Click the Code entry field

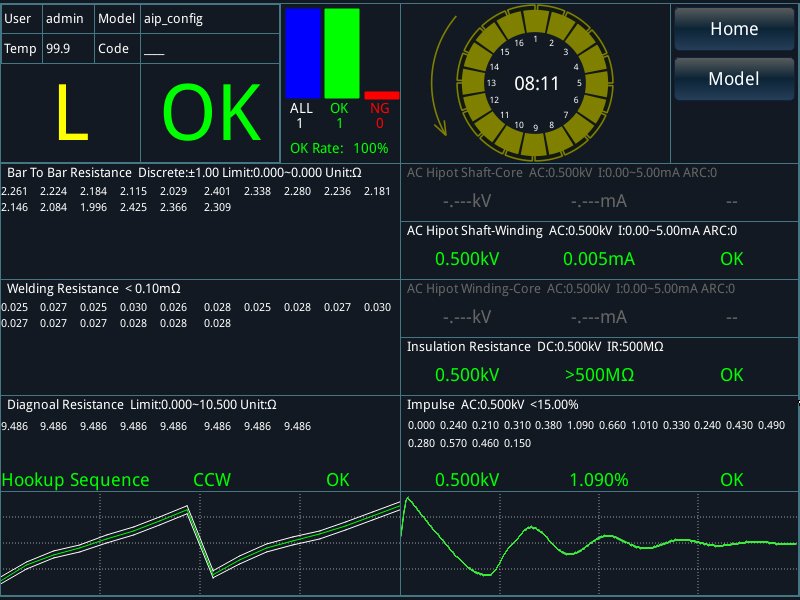(x=210, y=49)
